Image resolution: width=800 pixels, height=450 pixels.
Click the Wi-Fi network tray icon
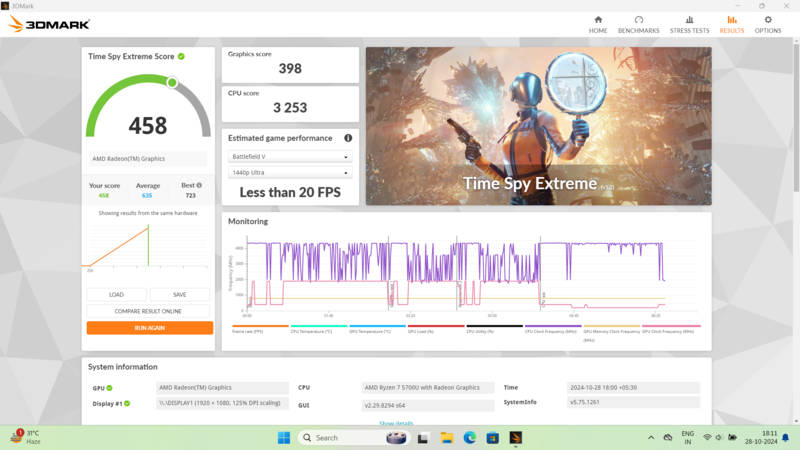(707, 438)
